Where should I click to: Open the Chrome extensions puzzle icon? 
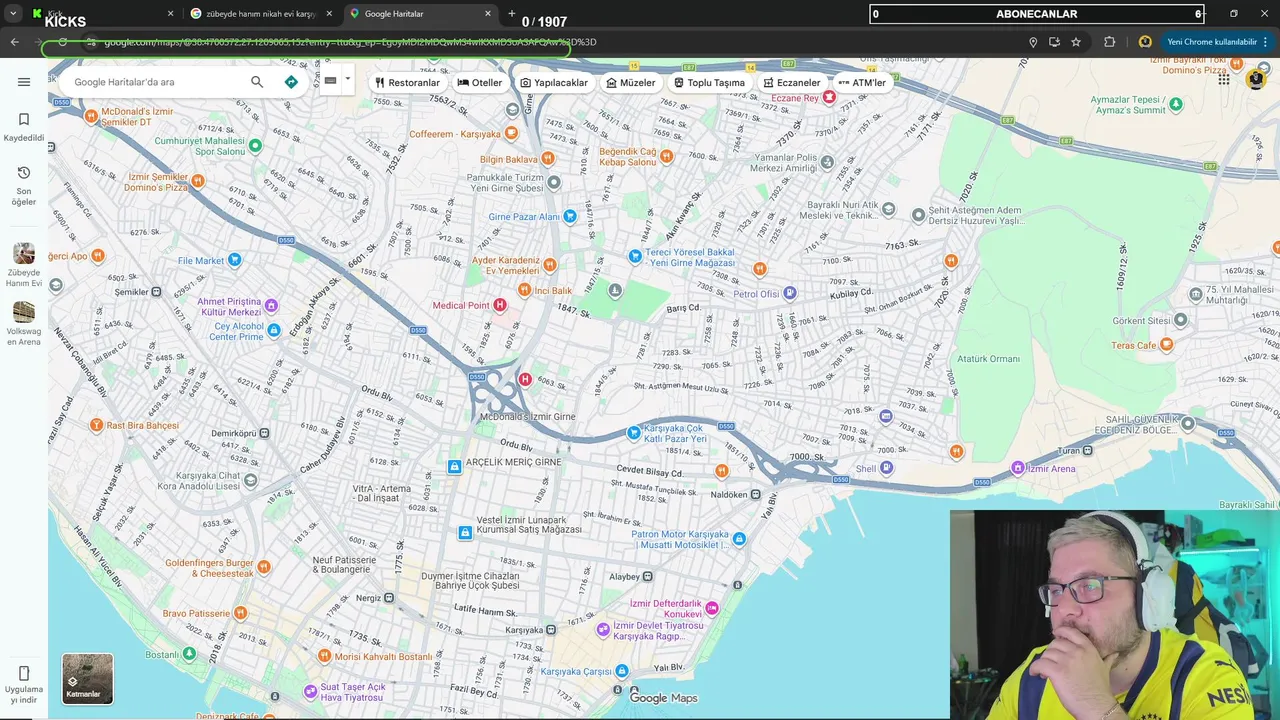pos(1110,42)
